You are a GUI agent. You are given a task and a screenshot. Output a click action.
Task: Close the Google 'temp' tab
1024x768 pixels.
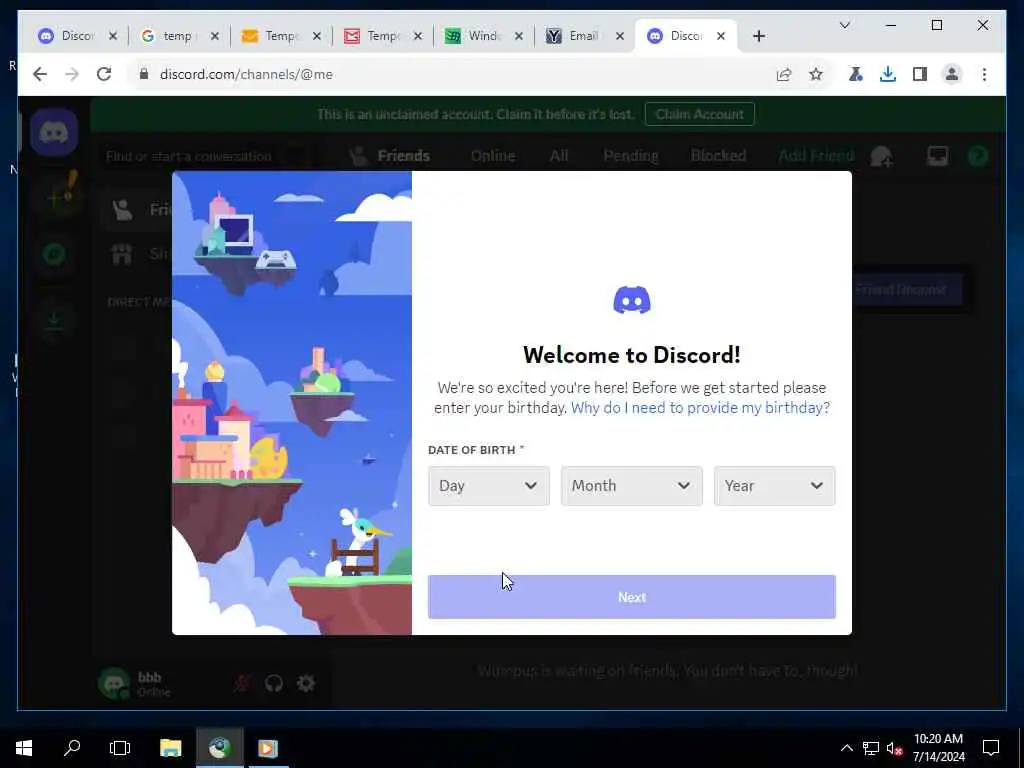pos(214,36)
